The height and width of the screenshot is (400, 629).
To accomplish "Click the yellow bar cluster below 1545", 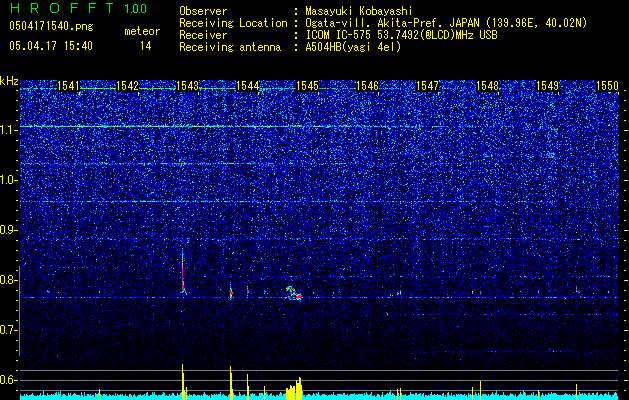I will pyautogui.click(x=294, y=388).
